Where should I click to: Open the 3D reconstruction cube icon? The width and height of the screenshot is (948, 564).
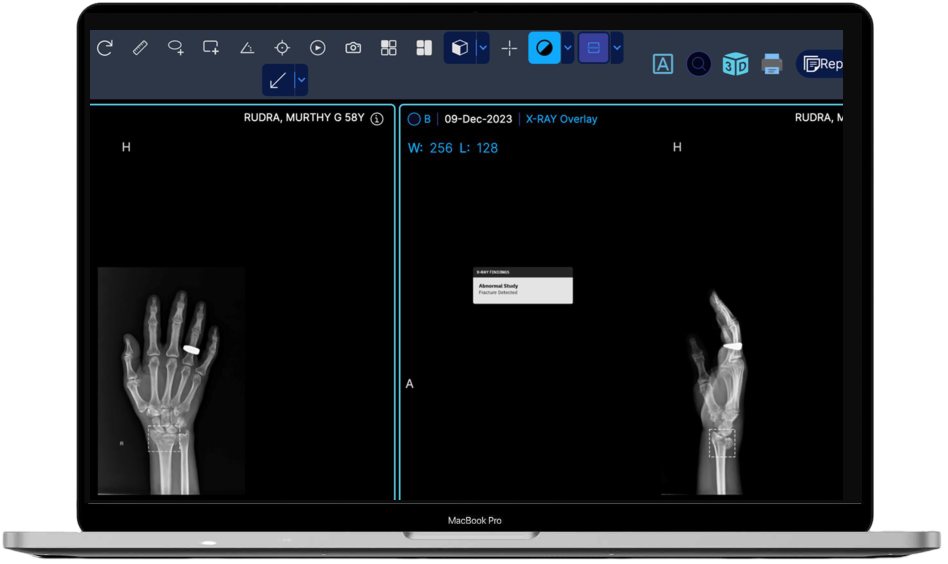735,64
